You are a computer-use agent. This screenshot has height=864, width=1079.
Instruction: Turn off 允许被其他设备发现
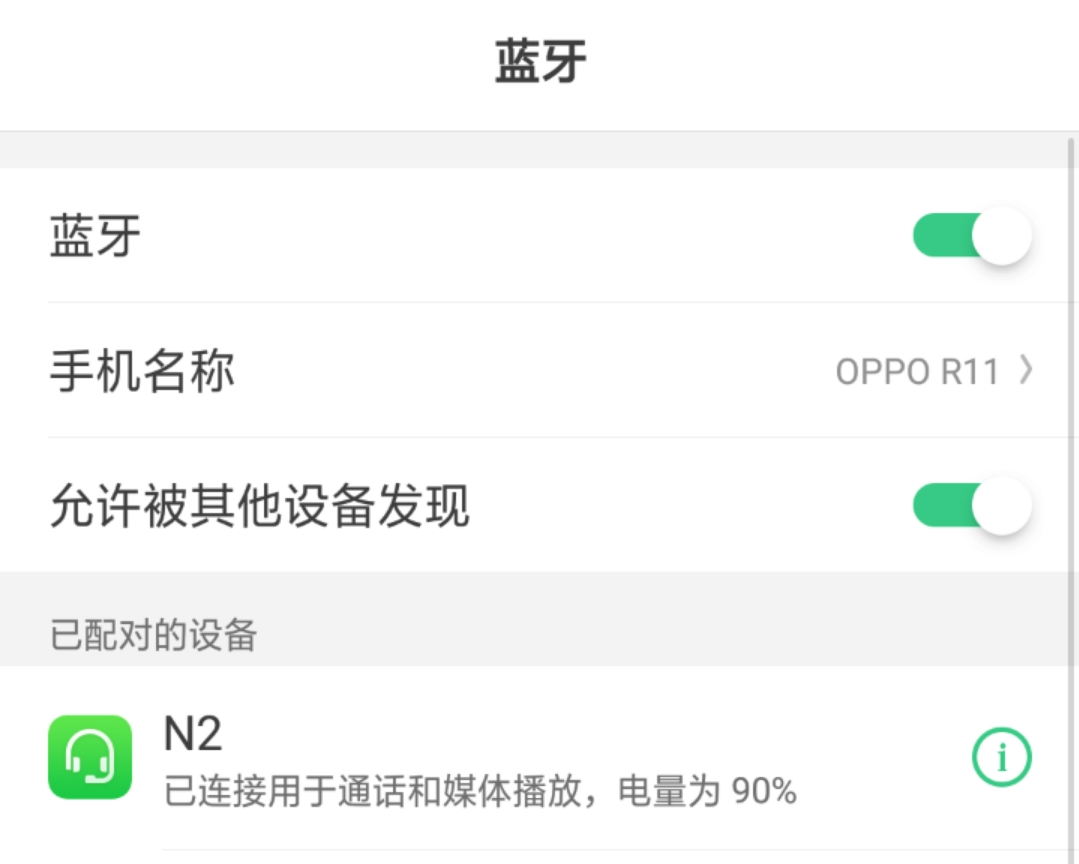pos(968,506)
